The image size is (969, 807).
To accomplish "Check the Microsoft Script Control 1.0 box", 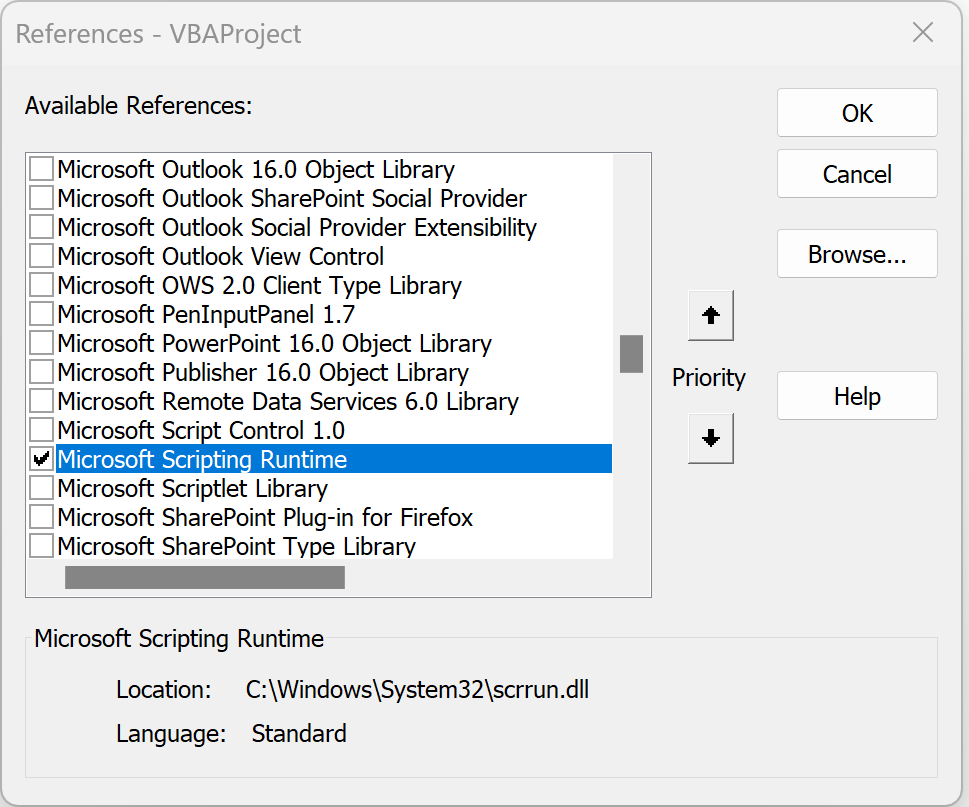I will tap(41, 430).
